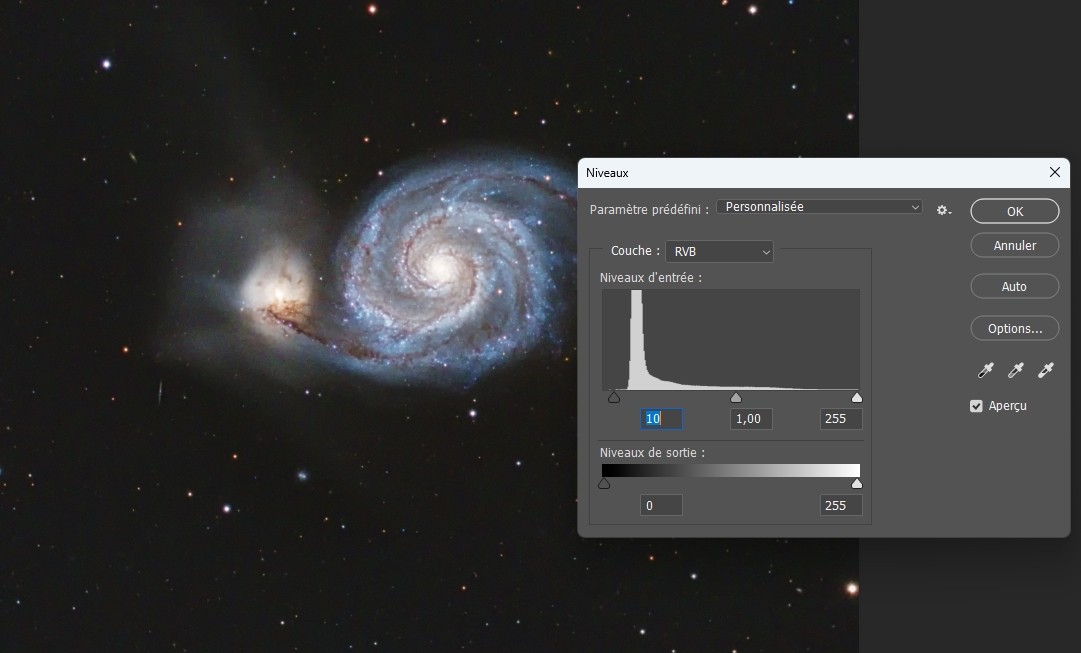Apply Auto levels correction
This screenshot has width=1081, height=653.
[x=1015, y=286]
